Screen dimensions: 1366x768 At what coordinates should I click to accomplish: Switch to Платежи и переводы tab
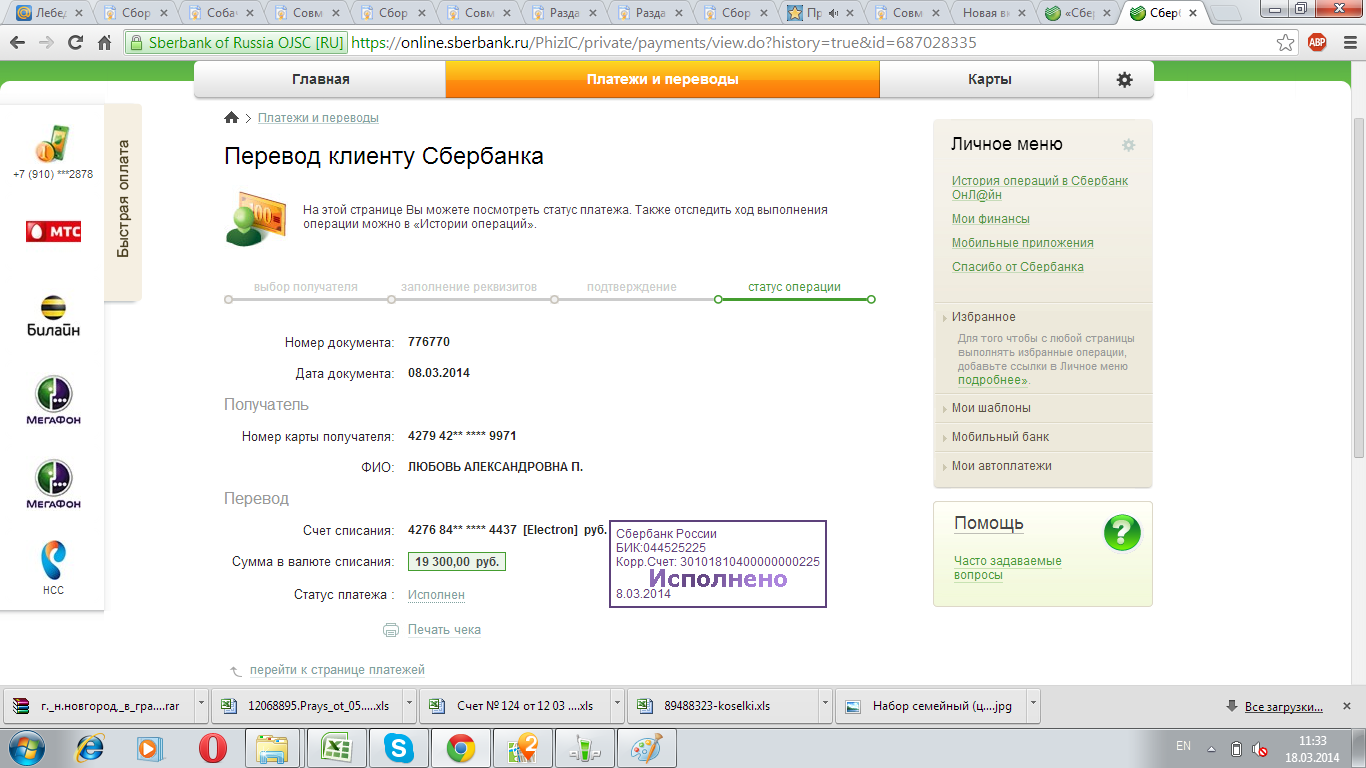pos(662,80)
